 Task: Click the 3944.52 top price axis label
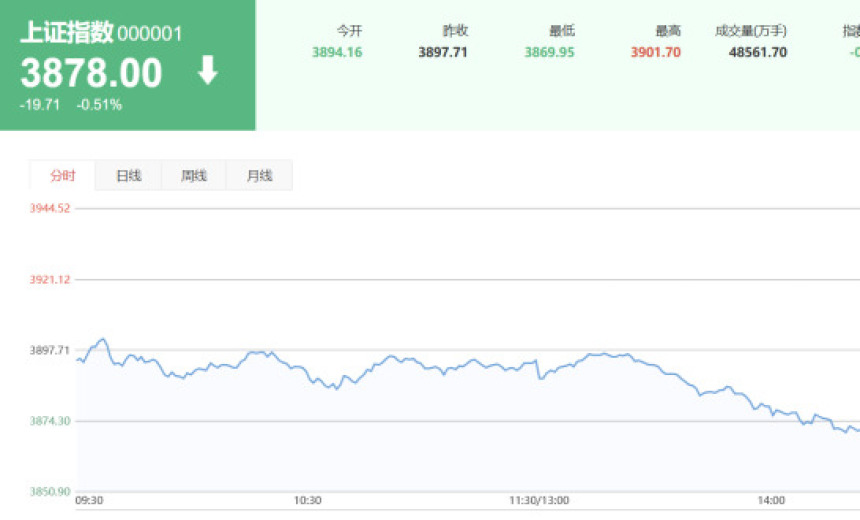click(50, 208)
